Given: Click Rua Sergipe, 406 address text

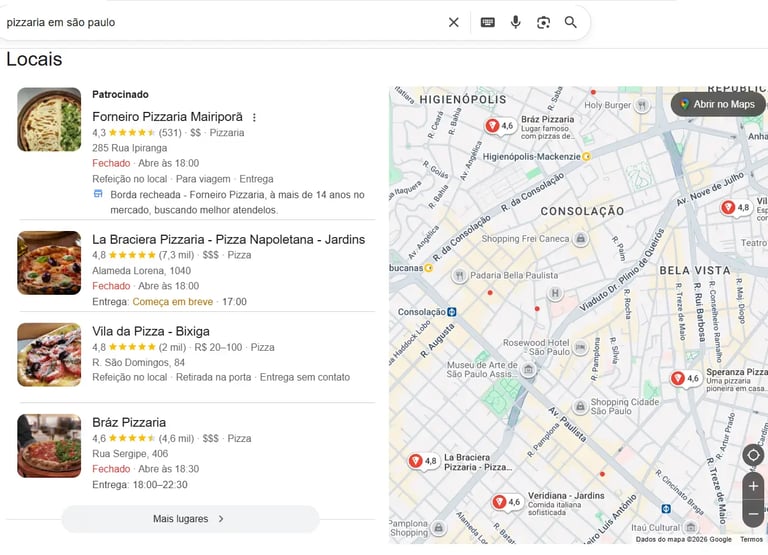Looking at the screenshot, I should coord(130,454).
